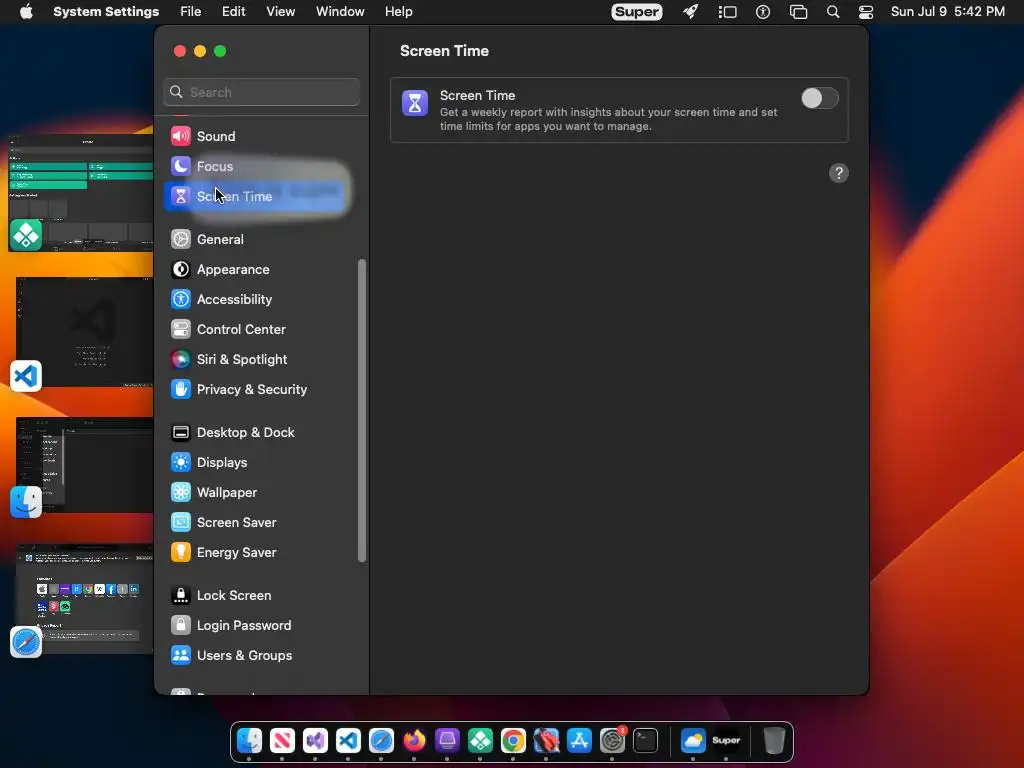Select the Safari Stage Manager thumbnail

84,600
